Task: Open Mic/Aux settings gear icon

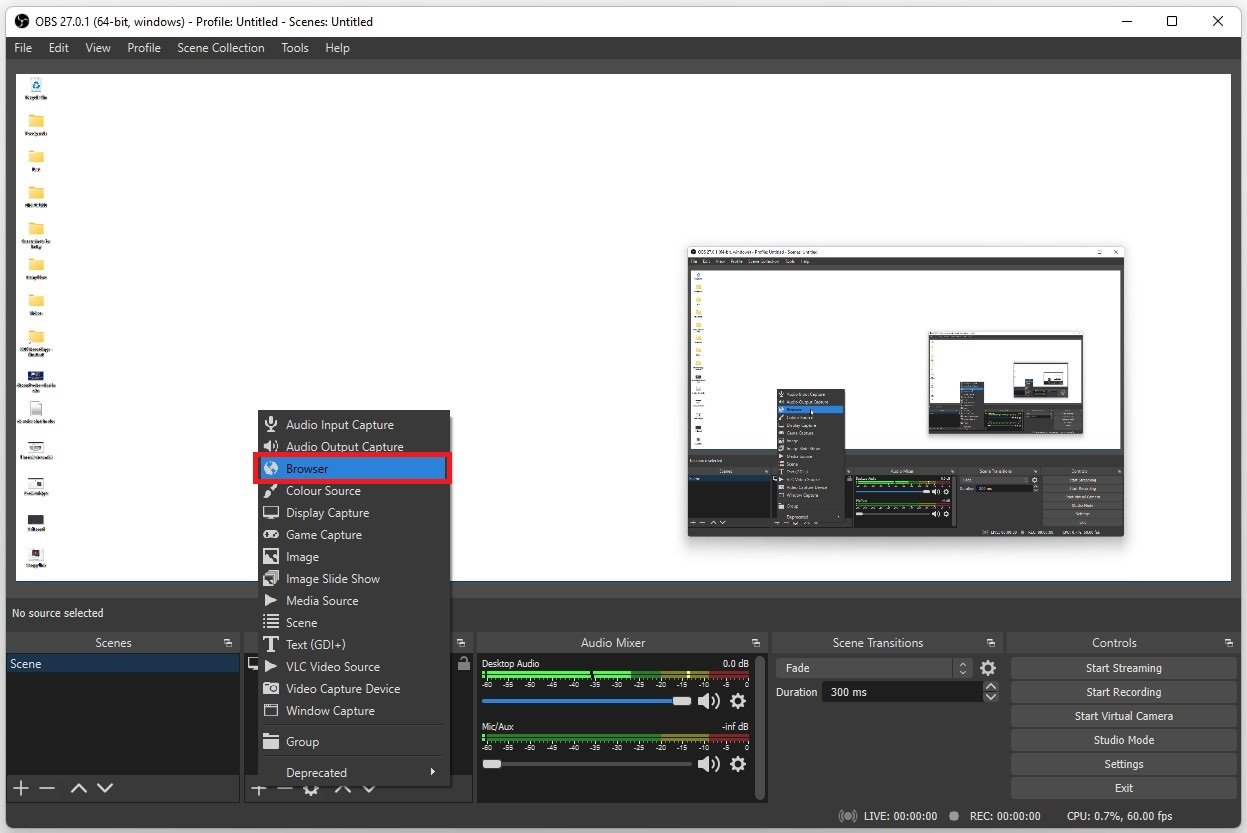Action: click(x=738, y=764)
